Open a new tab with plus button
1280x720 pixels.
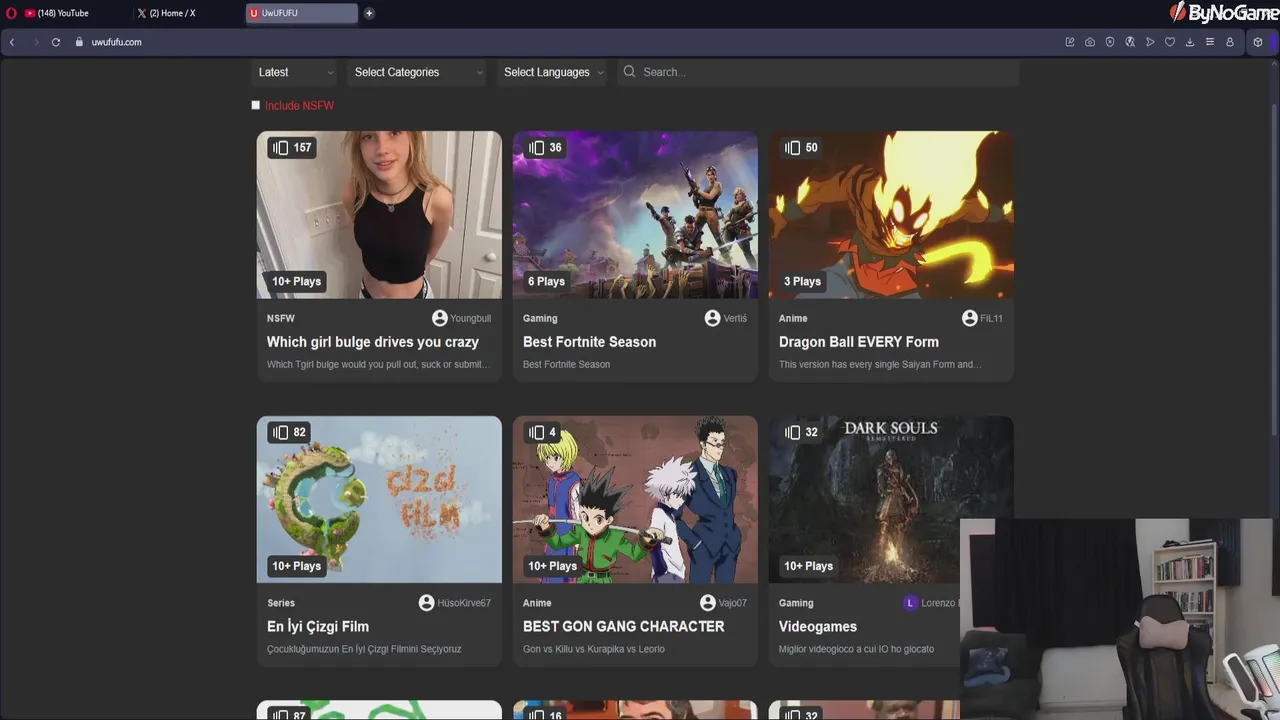369,13
